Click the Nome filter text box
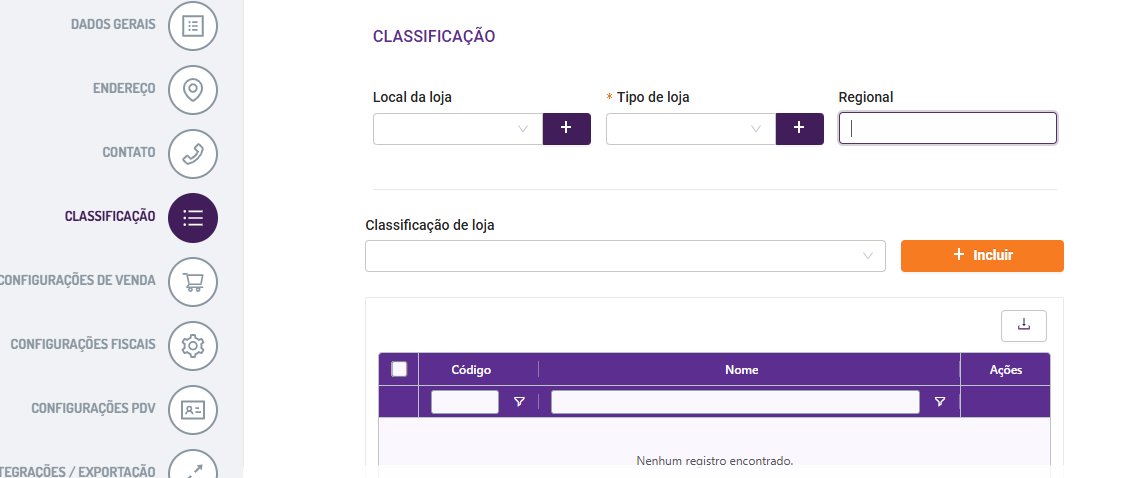 tap(735, 402)
